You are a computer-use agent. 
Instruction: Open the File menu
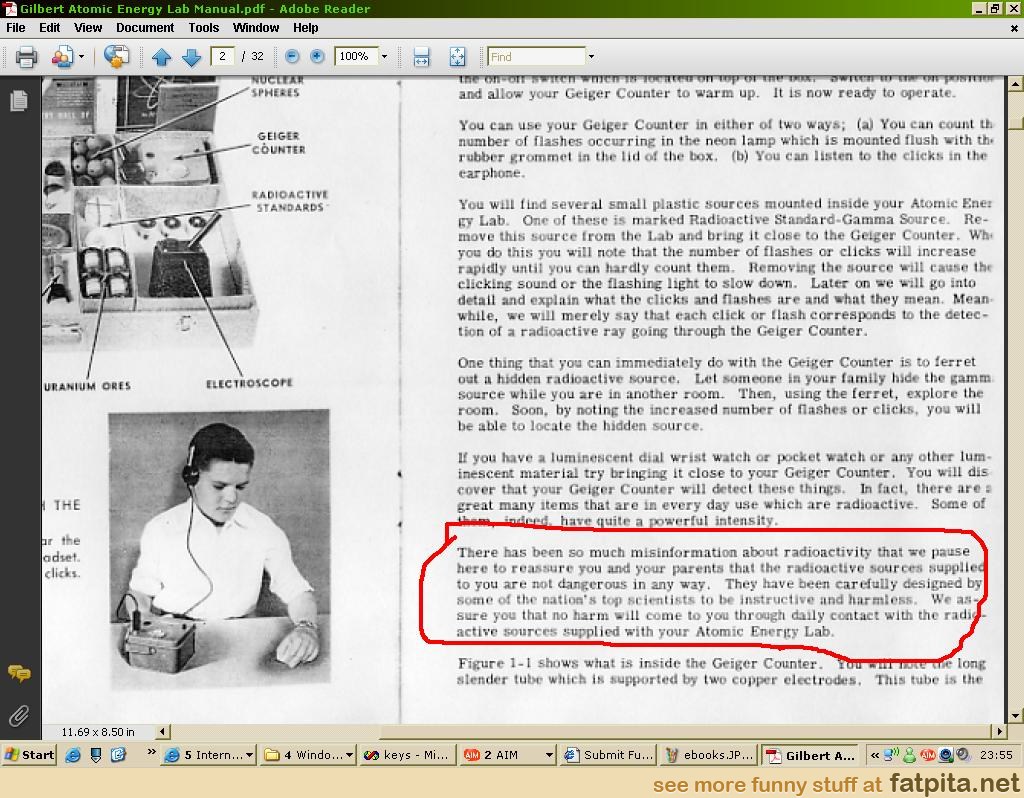point(16,28)
